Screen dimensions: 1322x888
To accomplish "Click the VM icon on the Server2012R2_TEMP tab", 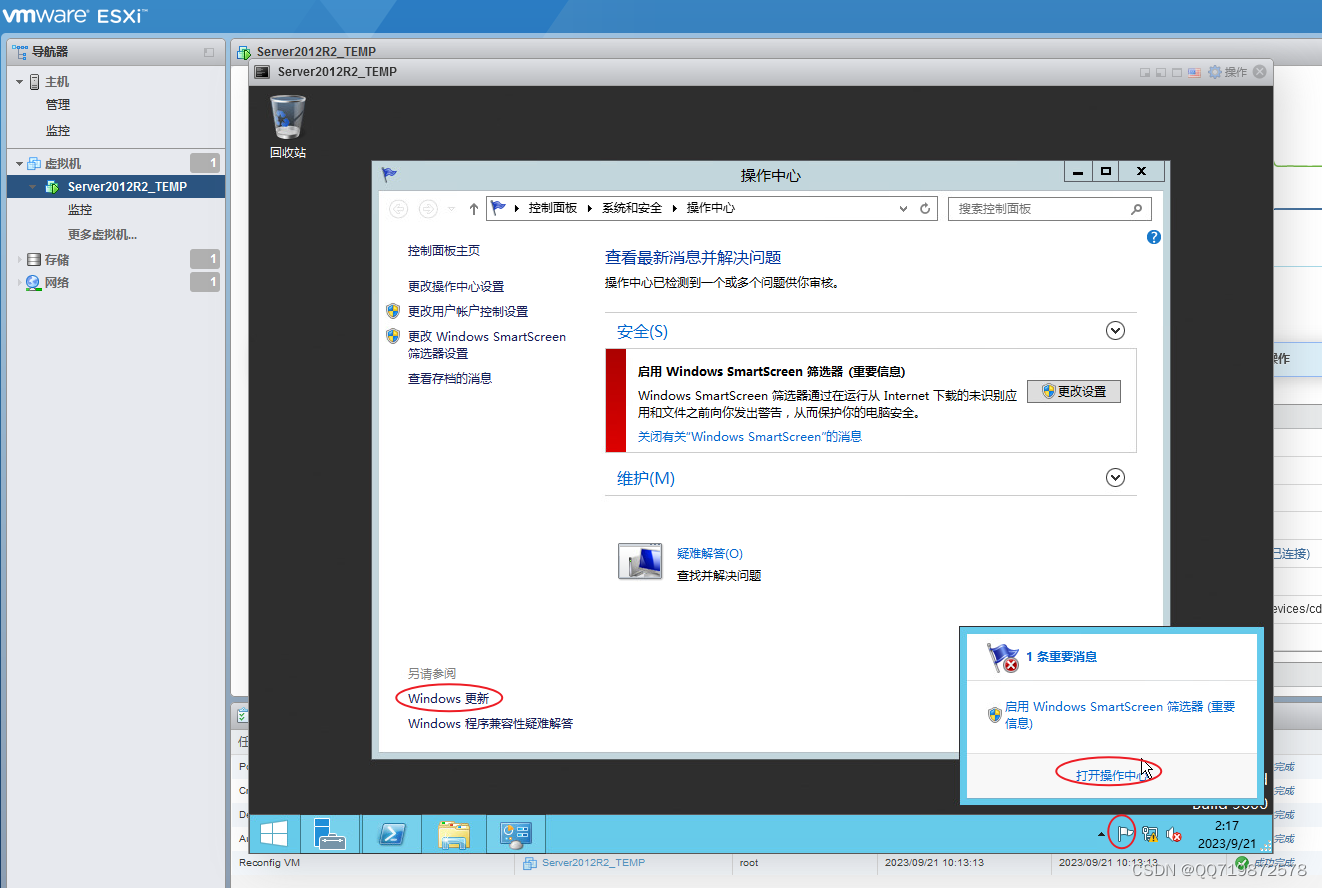I will tap(244, 52).
